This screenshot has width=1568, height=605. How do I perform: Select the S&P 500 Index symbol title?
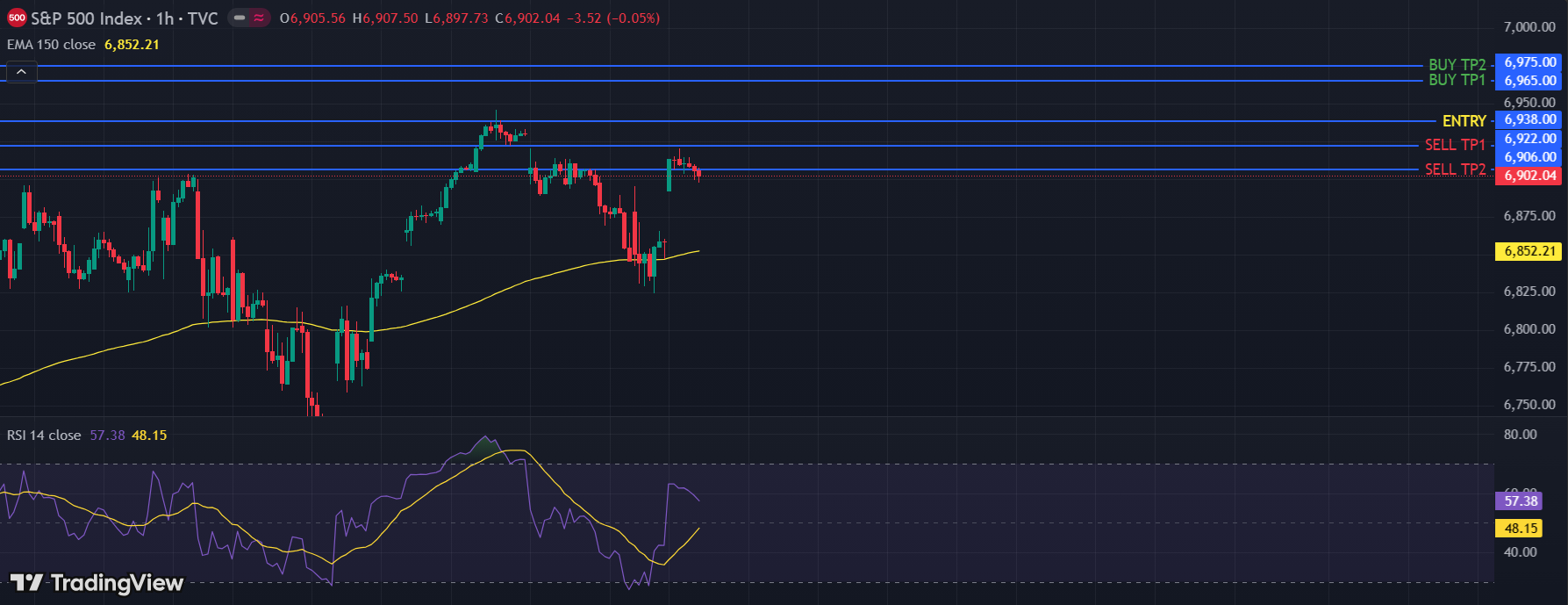pyautogui.click(x=86, y=18)
